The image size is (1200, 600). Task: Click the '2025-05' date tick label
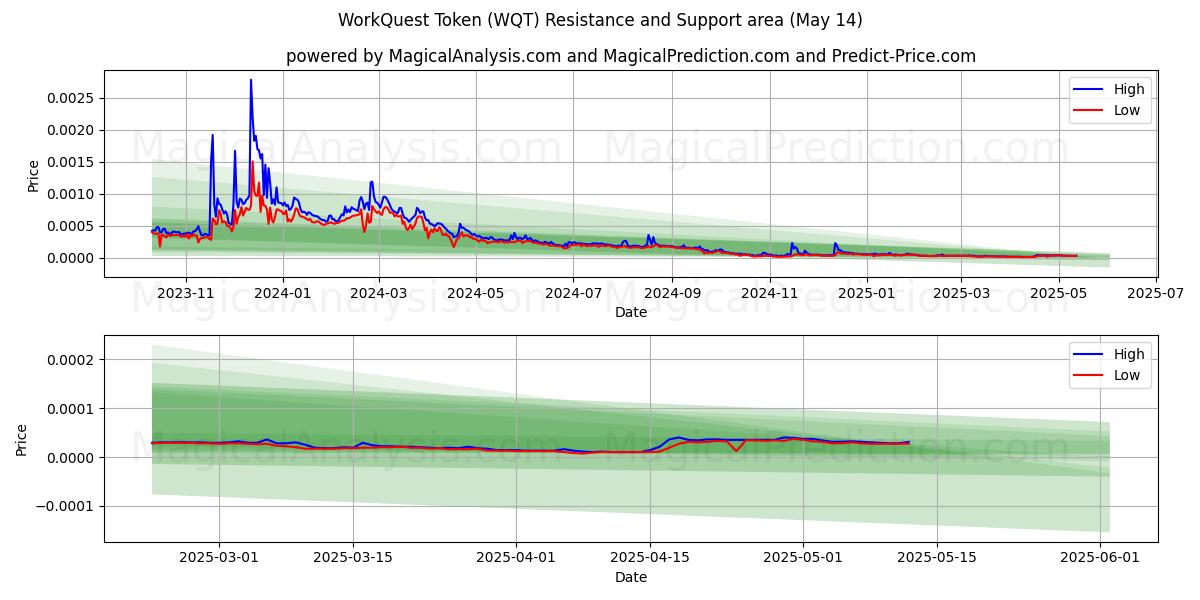(x=1058, y=293)
